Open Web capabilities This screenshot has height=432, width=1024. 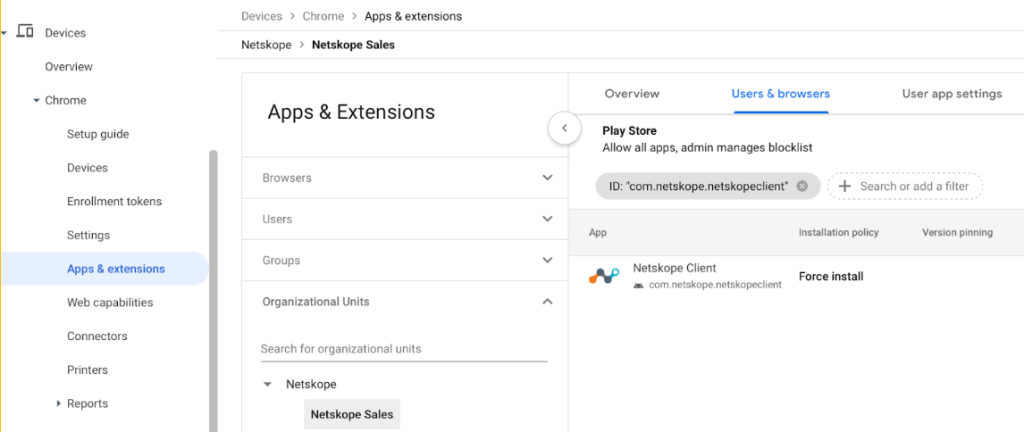tap(110, 302)
